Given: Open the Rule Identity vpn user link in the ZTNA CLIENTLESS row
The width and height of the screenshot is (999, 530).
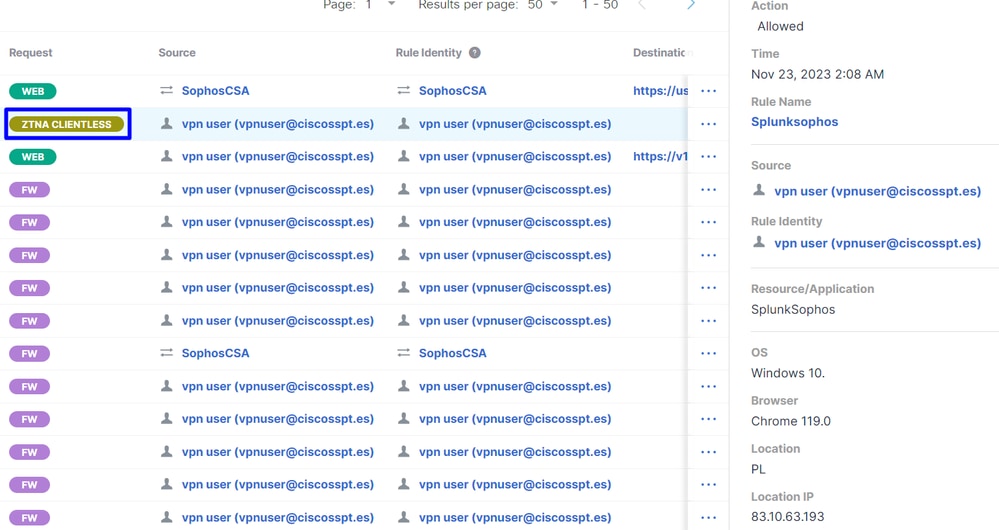Looking at the screenshot, I should point(515,124).
